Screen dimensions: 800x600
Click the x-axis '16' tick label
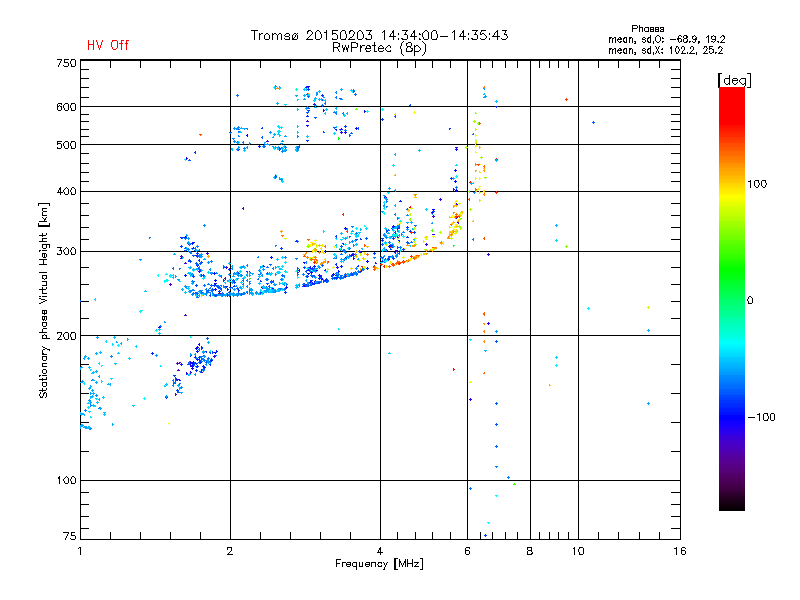click(680, 551)
